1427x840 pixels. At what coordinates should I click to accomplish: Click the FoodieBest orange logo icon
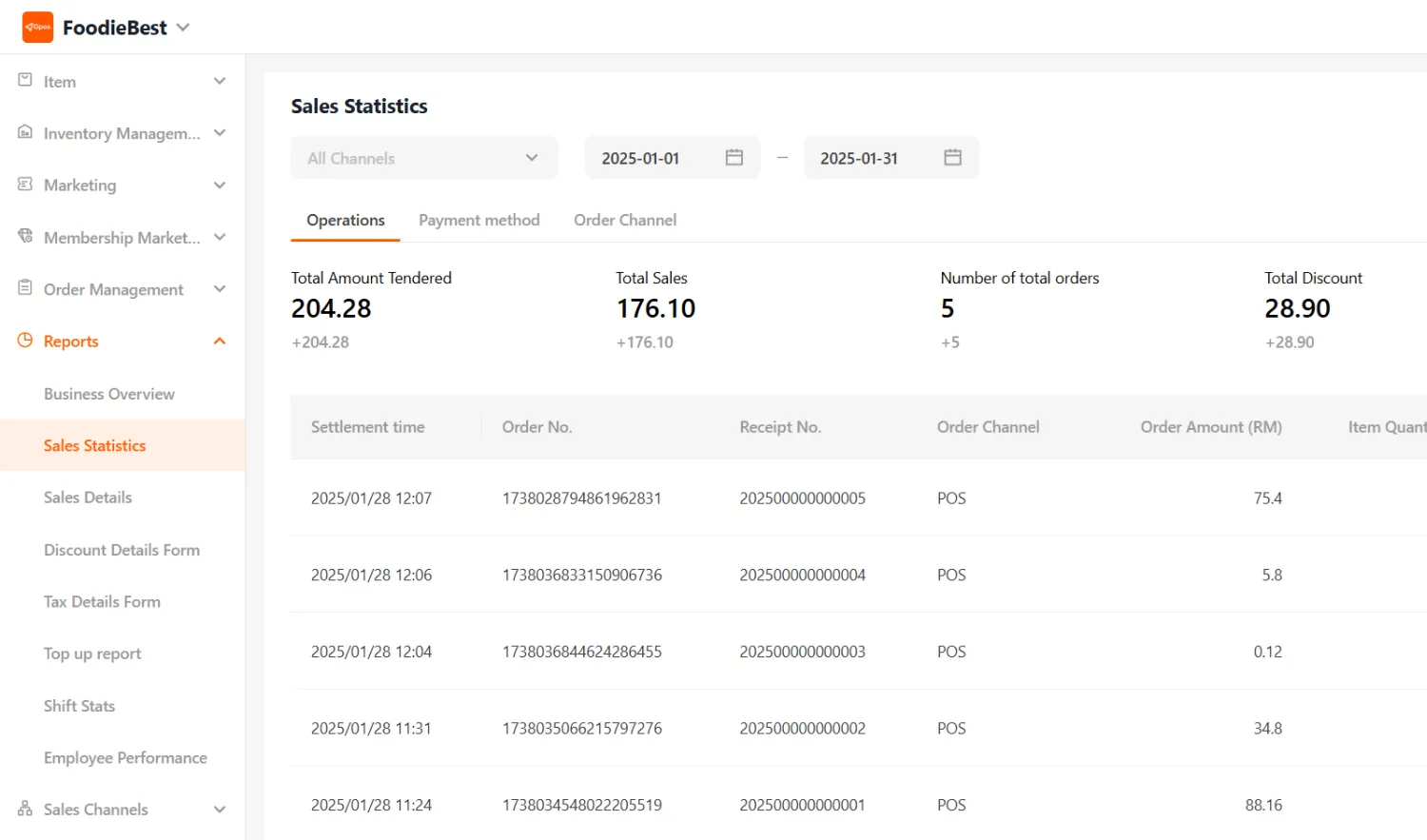click(38, 28)
